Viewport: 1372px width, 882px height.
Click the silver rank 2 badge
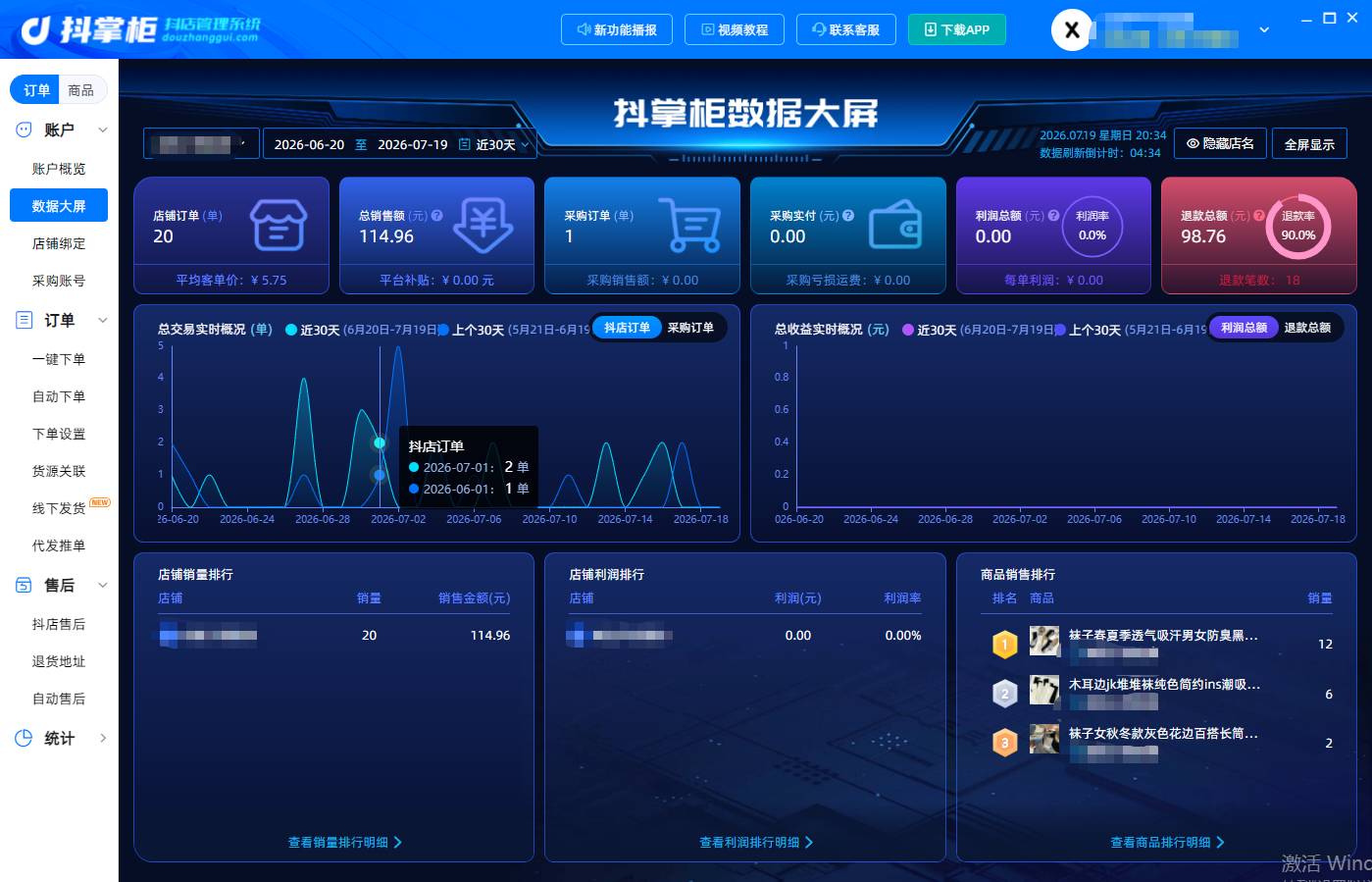coord(1004,694)
